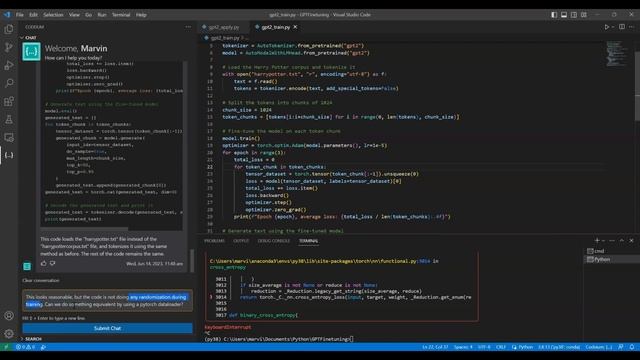The width and height of the screenshot is (640, 360).
Task: Click Ln 22 cursor position in status bar
Action: (x=435, y=347)
